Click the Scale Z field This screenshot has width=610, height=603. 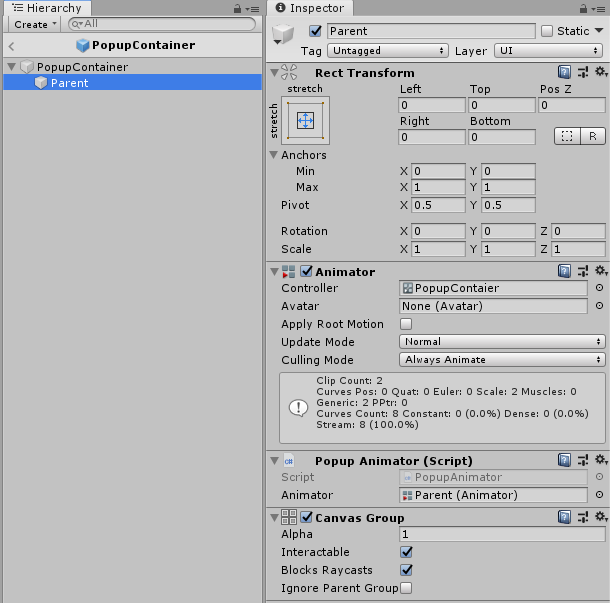[578, 249]
